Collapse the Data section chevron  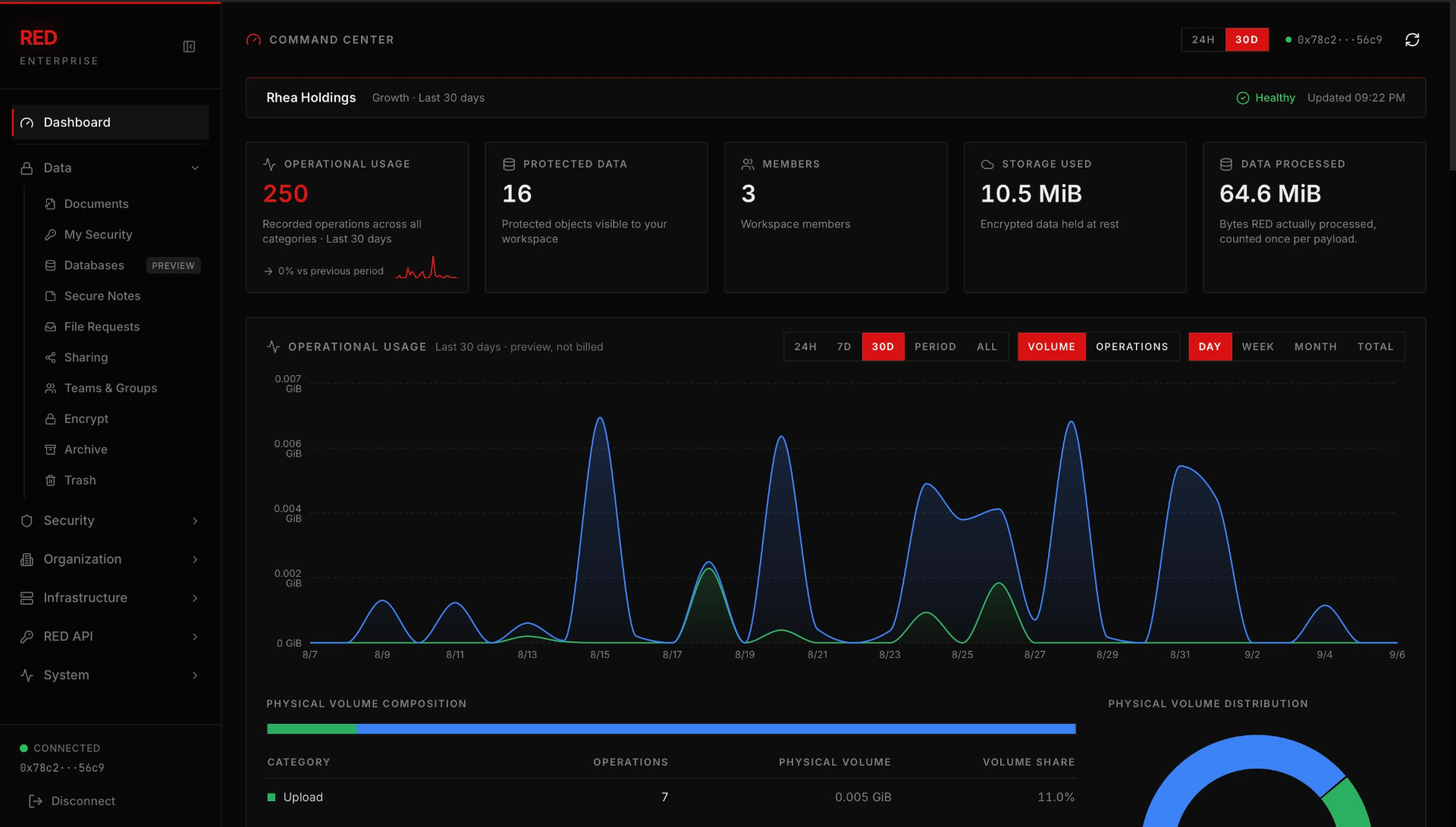(x=195, y=168)
